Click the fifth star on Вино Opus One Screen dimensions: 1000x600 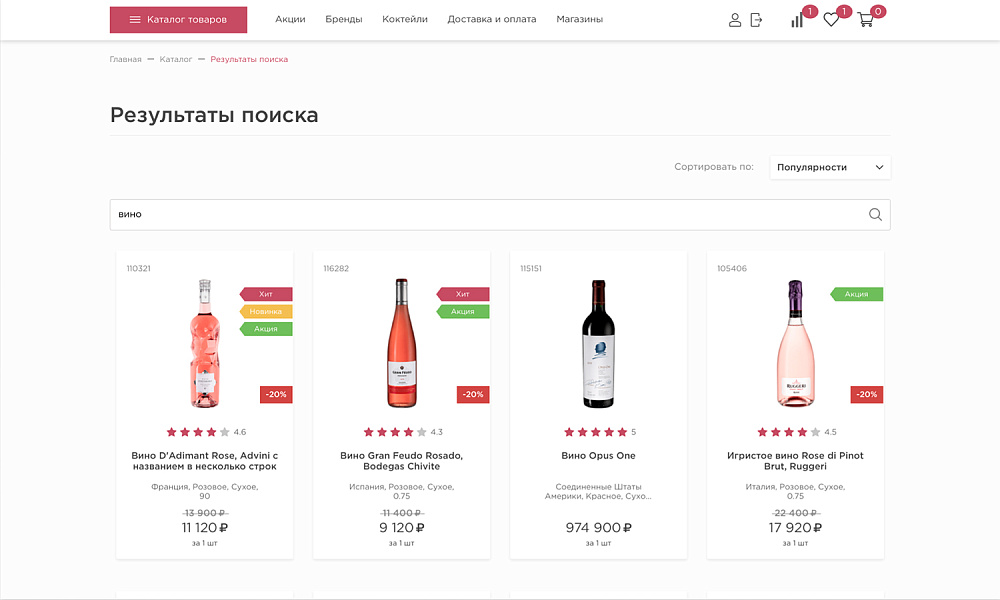click(x=620, y=432)
